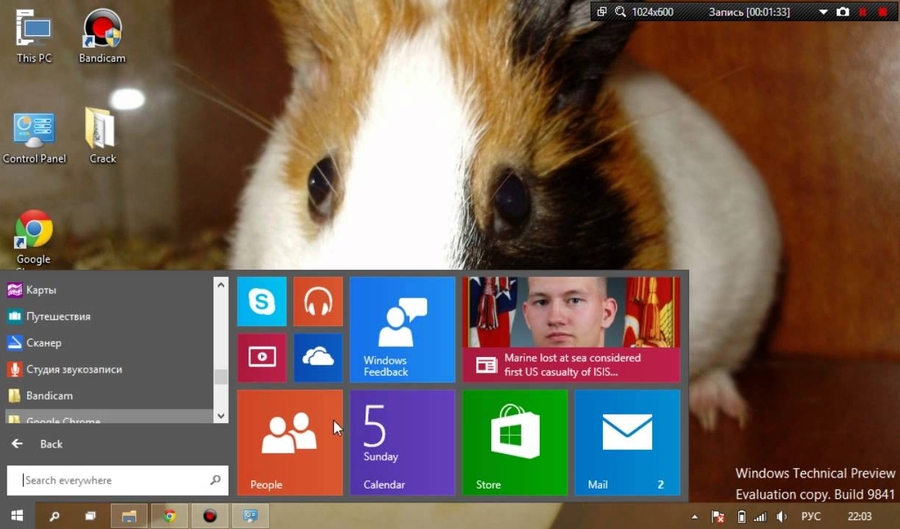The width and height of the screenshot is (900, 529).
Task: Select Карты in the apps list
Action: click(x=41, y=290)
